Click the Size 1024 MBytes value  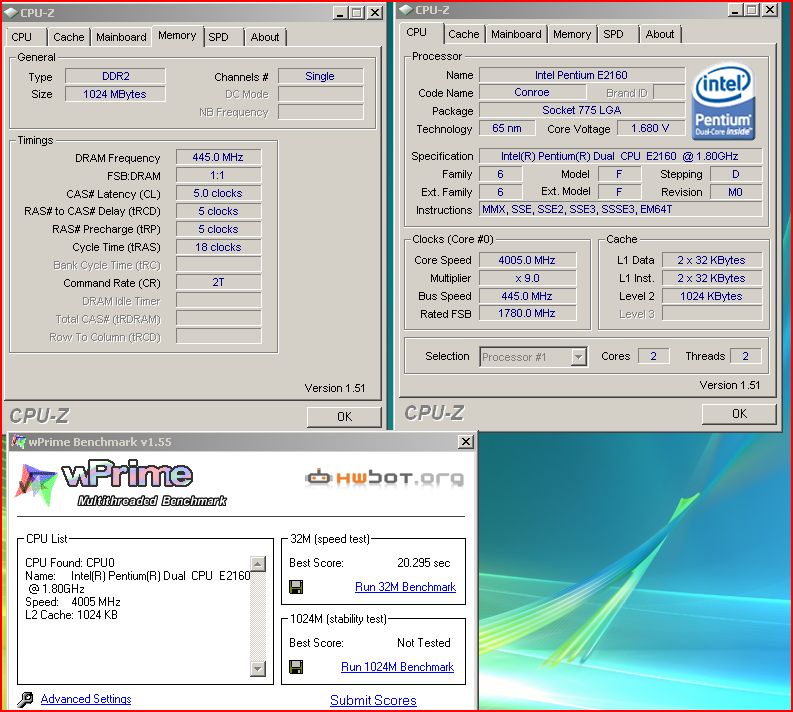(x=115, y=94)
